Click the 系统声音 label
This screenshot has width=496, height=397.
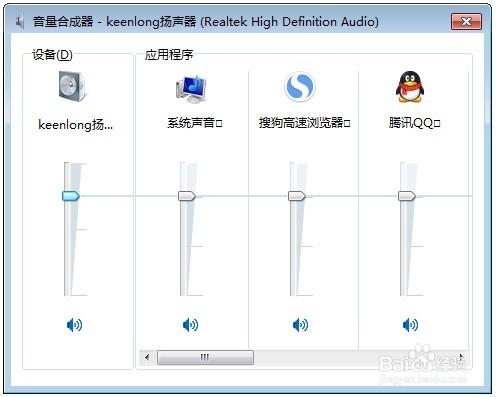pyautogui.click(x=195, y=123)
